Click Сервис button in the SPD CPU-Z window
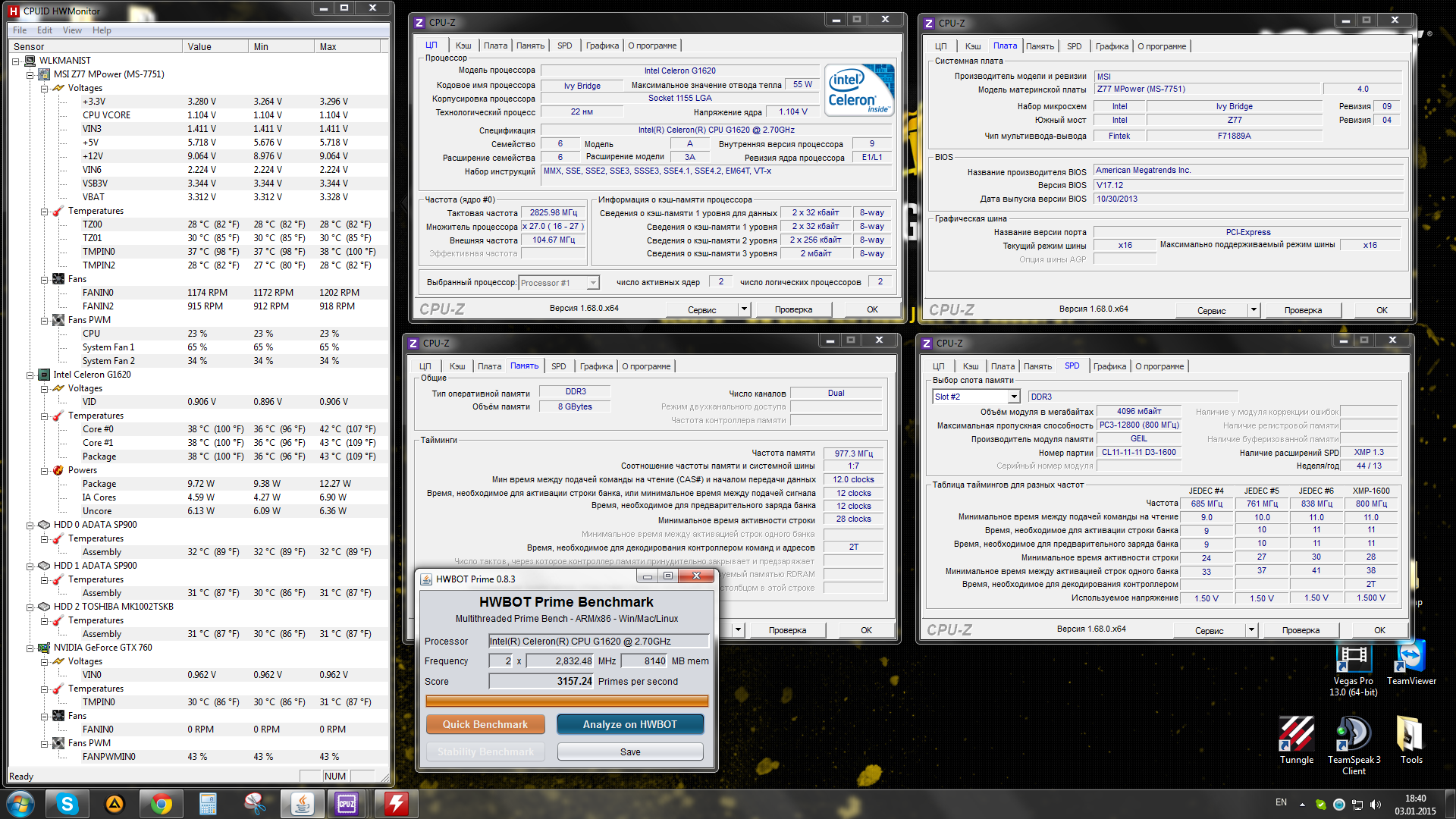Viewport: 1456px width, 819px height. click(1209, 630)
